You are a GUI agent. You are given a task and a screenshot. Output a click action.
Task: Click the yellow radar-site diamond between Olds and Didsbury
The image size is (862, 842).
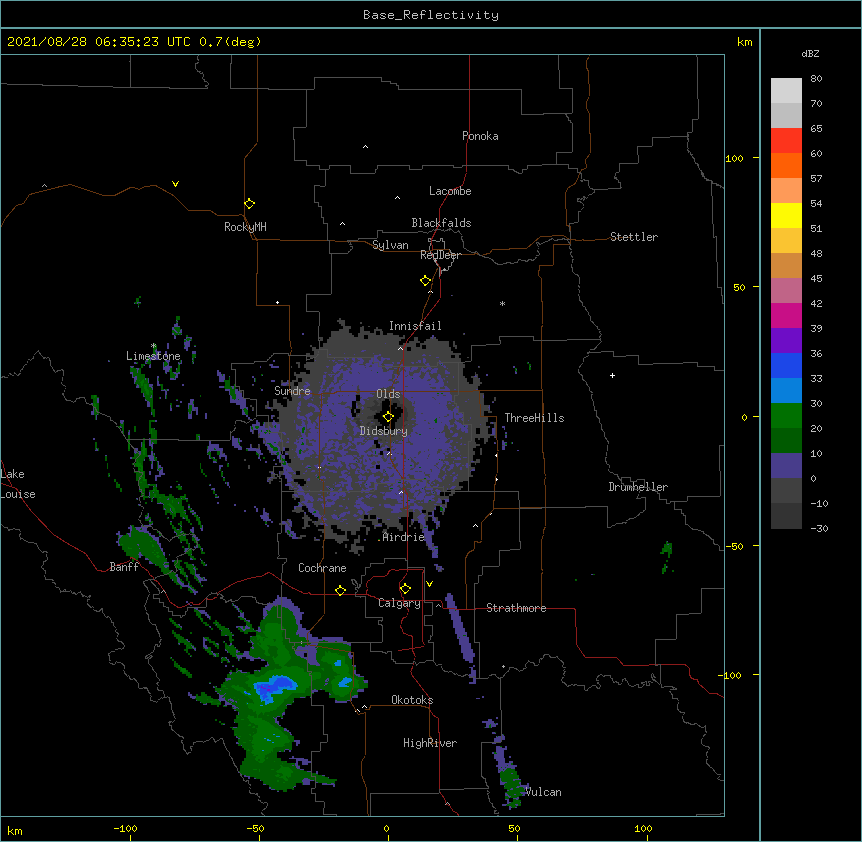[388, 417]
